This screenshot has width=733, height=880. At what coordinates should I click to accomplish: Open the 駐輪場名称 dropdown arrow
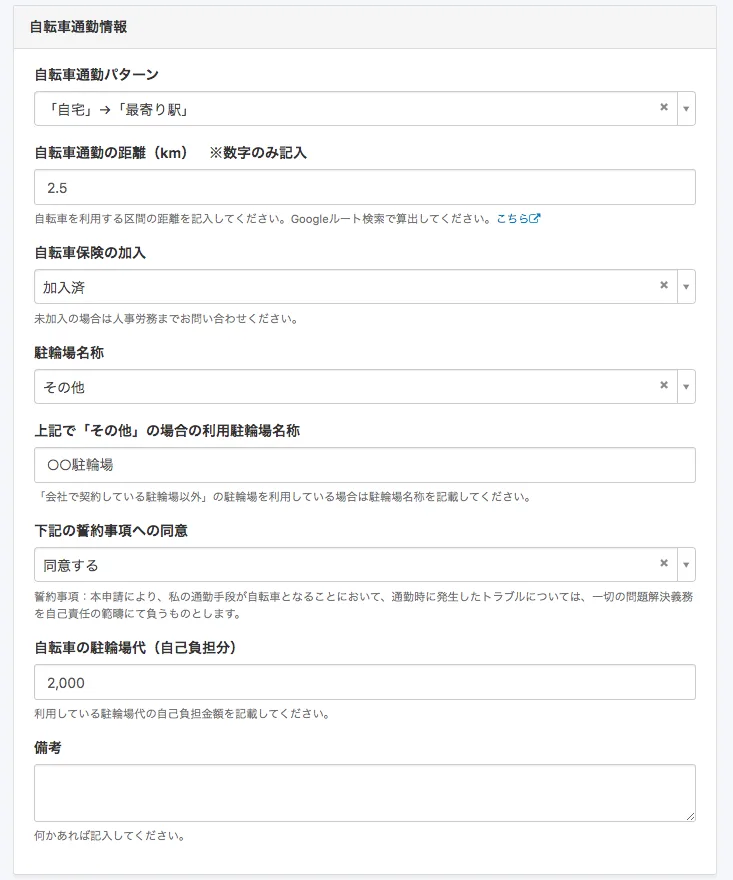[686, 386]
